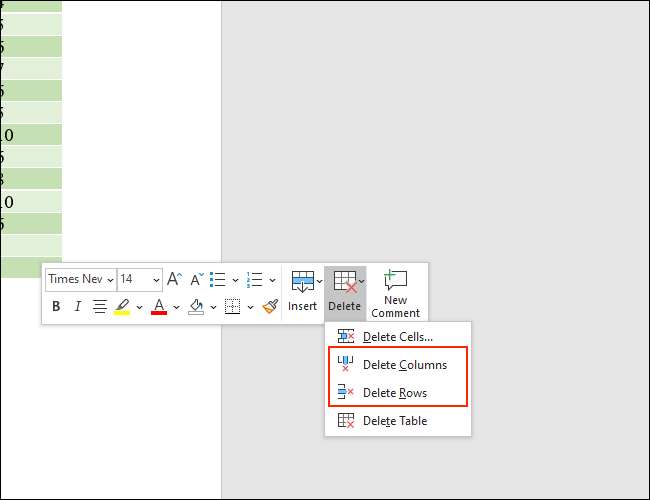This screenshot has width=650, height=500.
Task: Select Delete Rows in the menu
Action: tap(394, 393)
